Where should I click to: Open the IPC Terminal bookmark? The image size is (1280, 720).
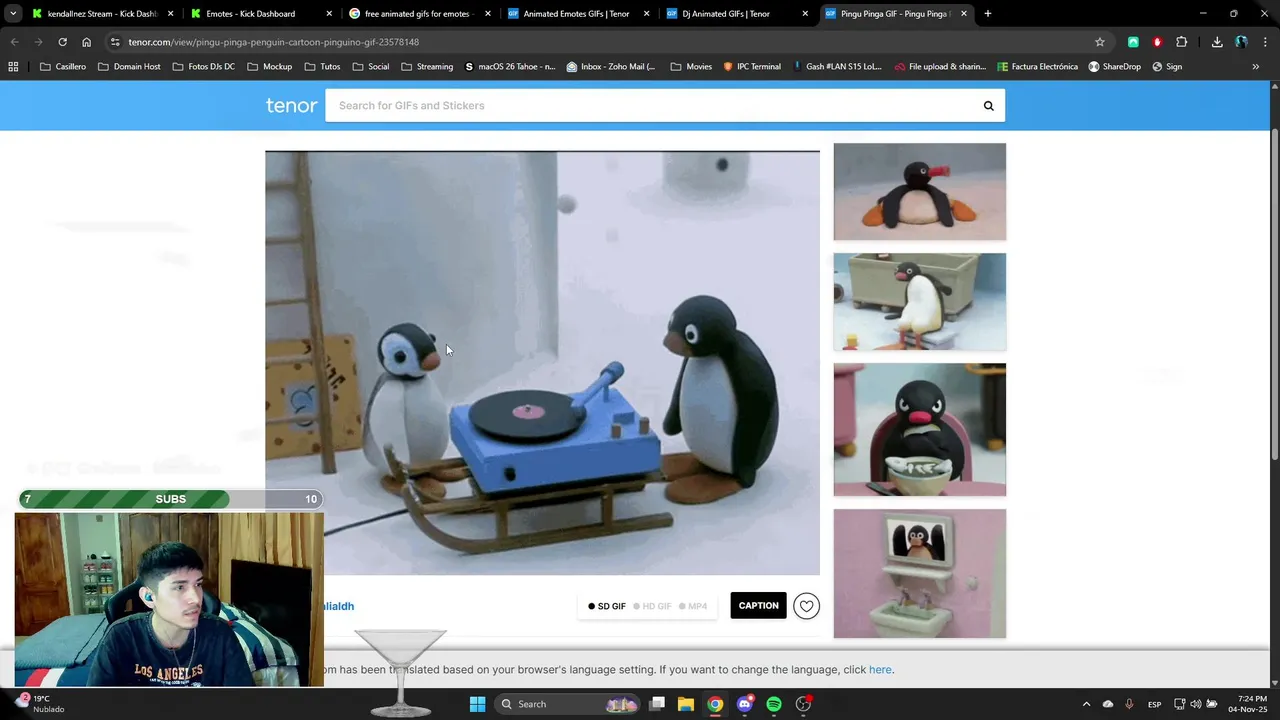tap(751, 66)
